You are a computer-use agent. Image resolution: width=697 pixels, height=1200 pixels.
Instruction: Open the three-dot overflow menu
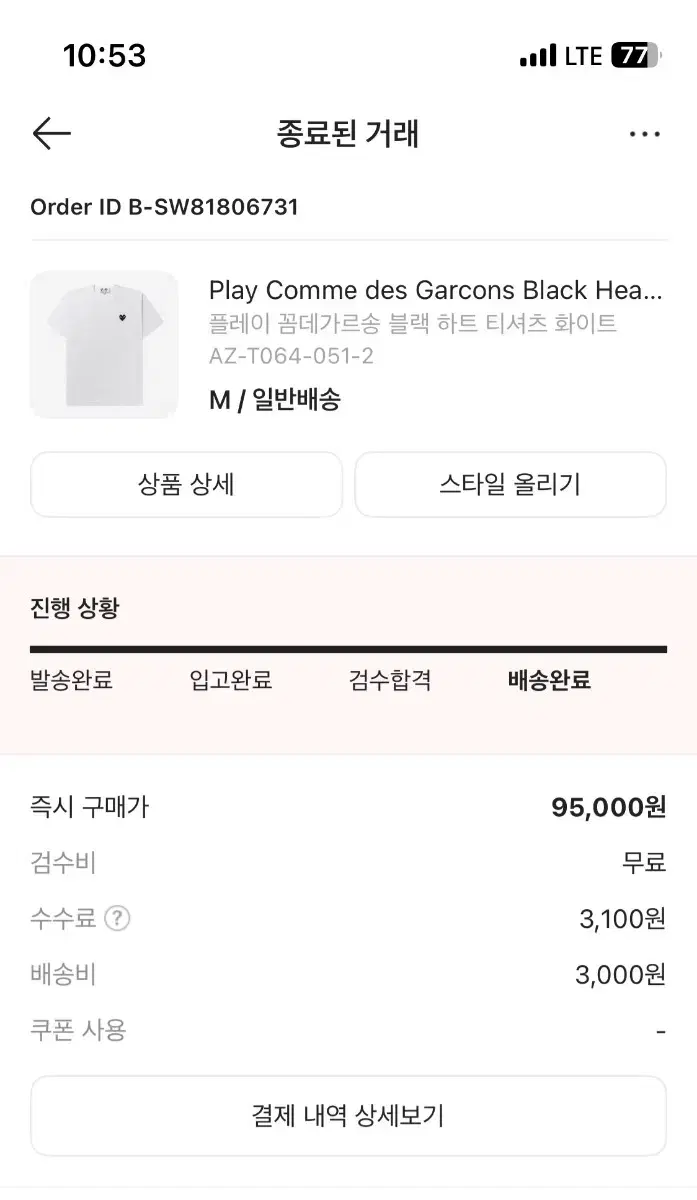645,133
